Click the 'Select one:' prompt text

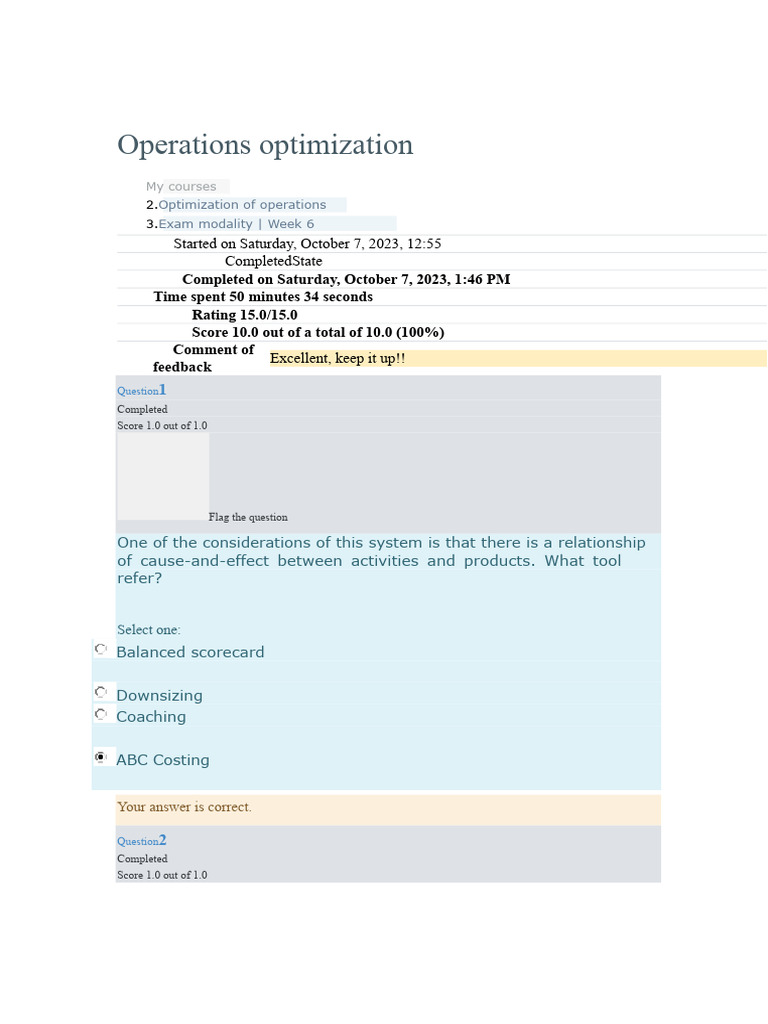pyautogui.click(x=149, y=630)
